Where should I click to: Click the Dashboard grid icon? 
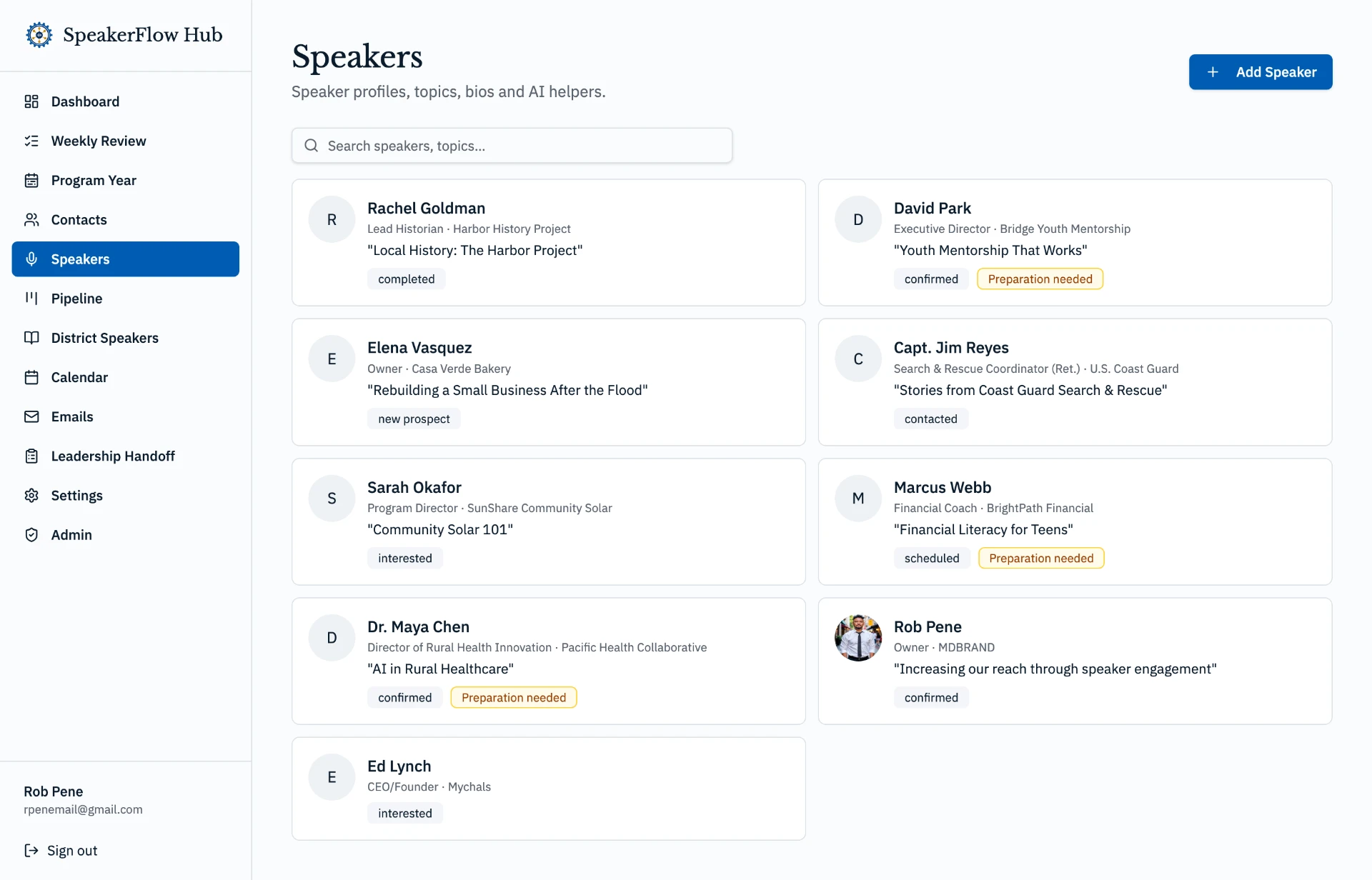pyautogui.click(x=31, y=101)
